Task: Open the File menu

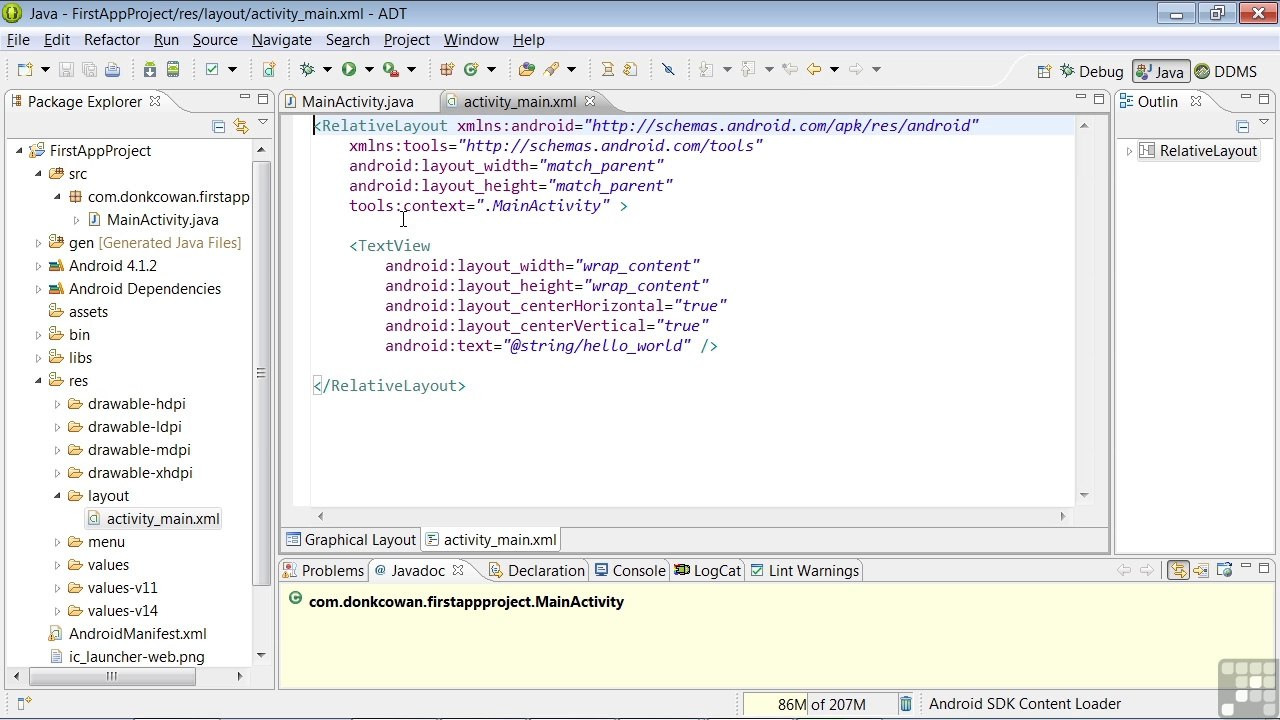Action: click(18, 40)
